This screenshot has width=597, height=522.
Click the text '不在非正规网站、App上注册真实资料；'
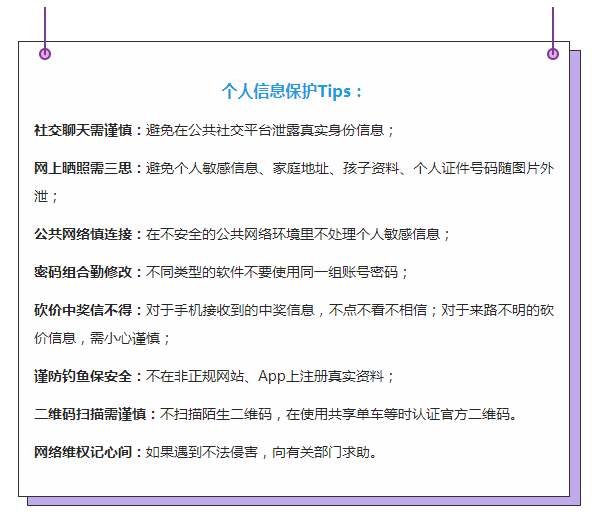tap(270, 376)
